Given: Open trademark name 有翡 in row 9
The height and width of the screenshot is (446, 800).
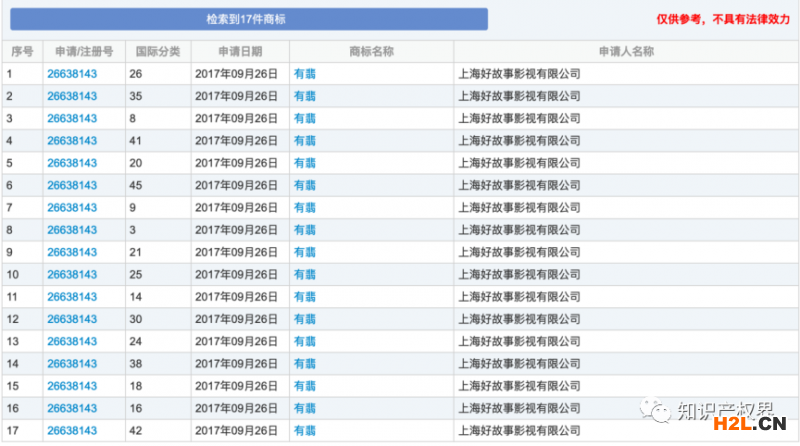Looking at the screenshot, I should pyautogui.click(x=305, y=252).
